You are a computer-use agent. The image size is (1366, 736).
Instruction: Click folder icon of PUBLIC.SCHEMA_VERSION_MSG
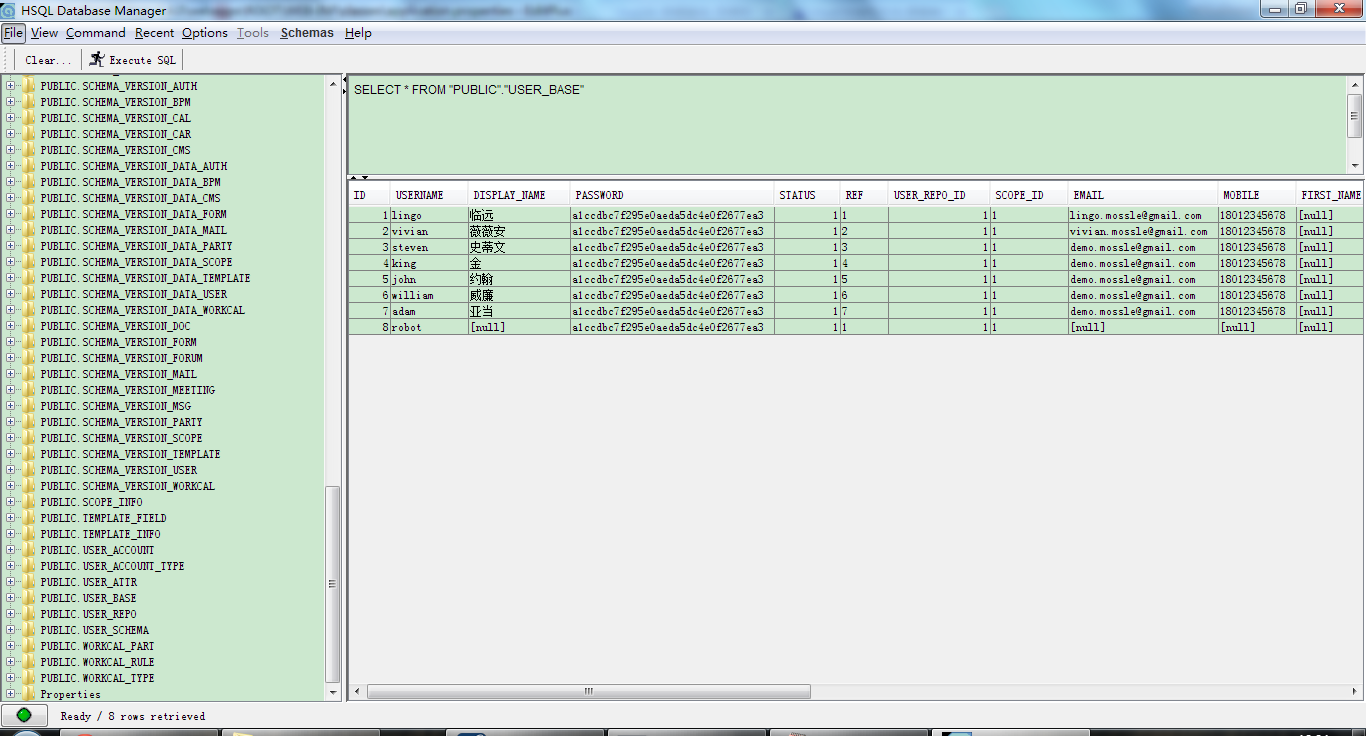pyautogui.click(x=28, y=406)
